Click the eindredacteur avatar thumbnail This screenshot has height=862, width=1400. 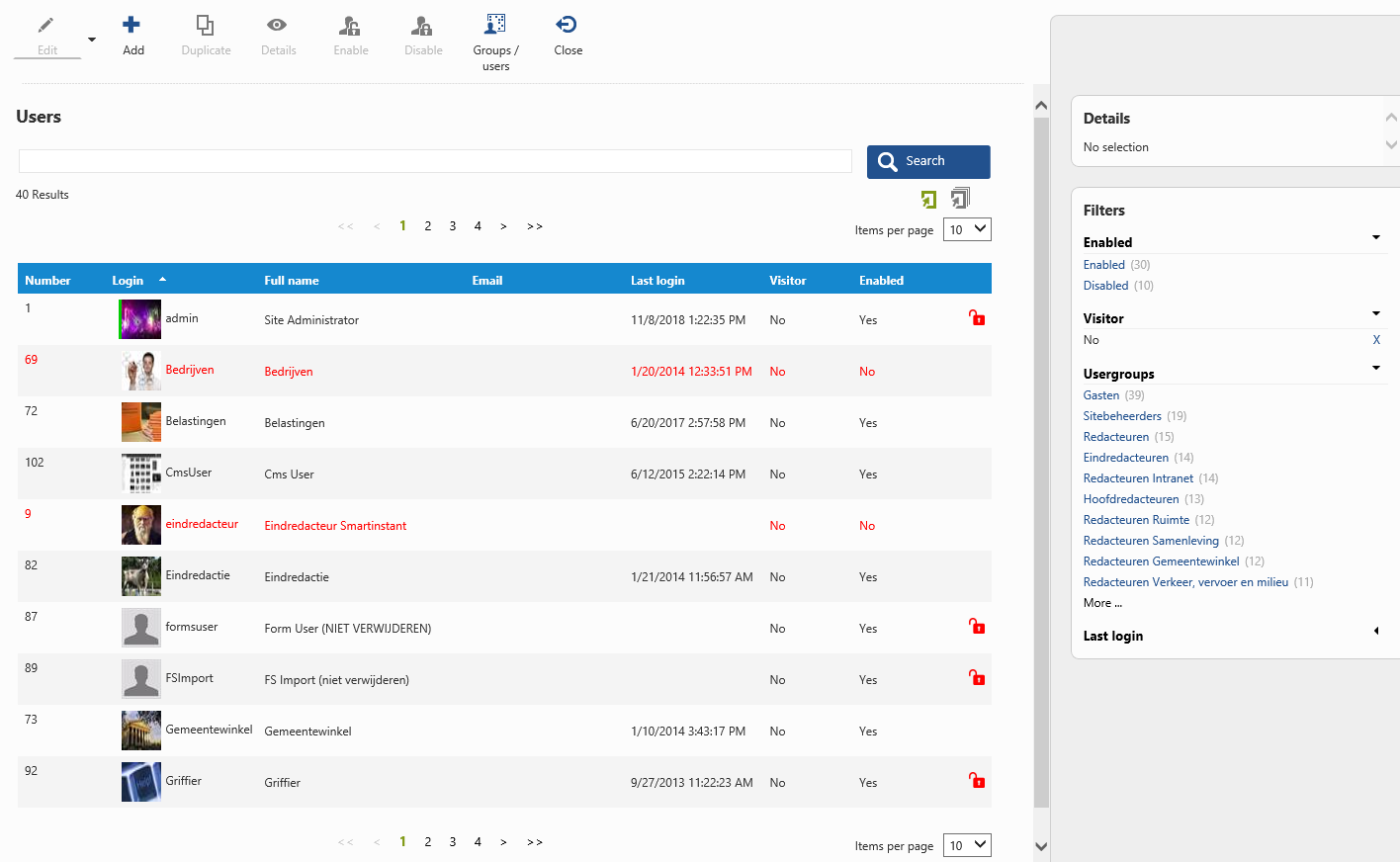[141, 525]
